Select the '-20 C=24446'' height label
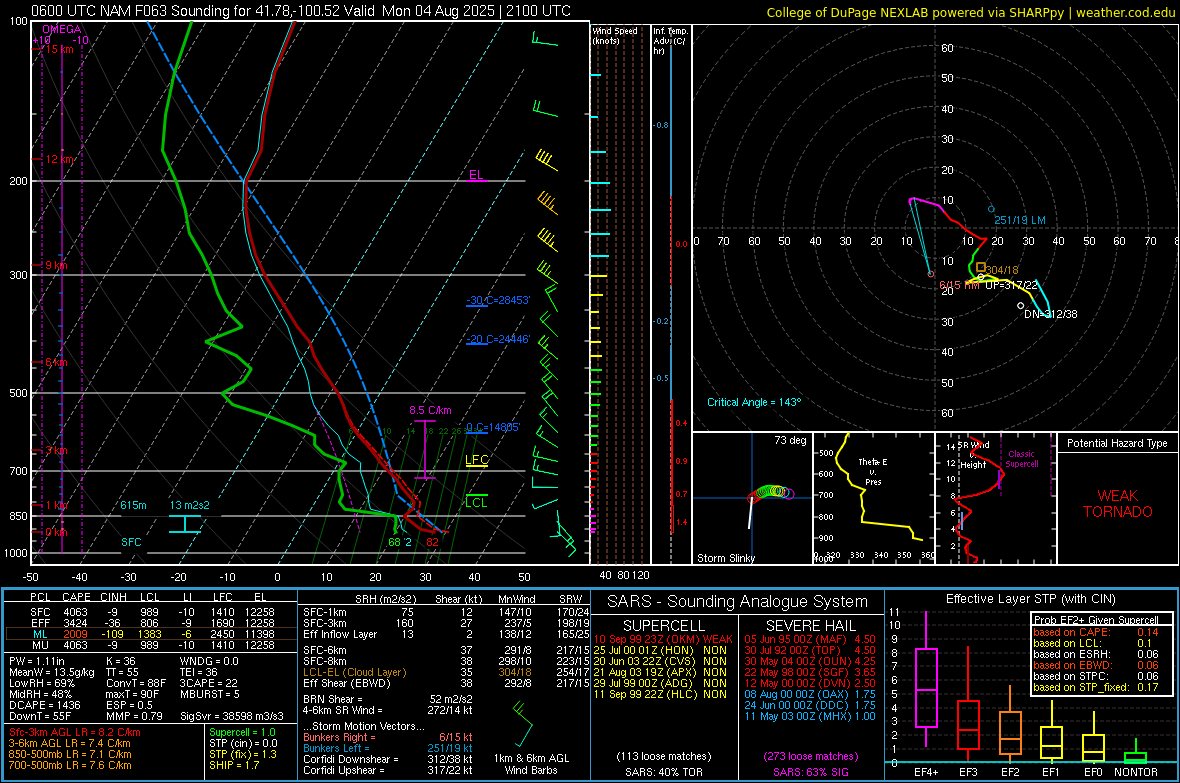 498,340
